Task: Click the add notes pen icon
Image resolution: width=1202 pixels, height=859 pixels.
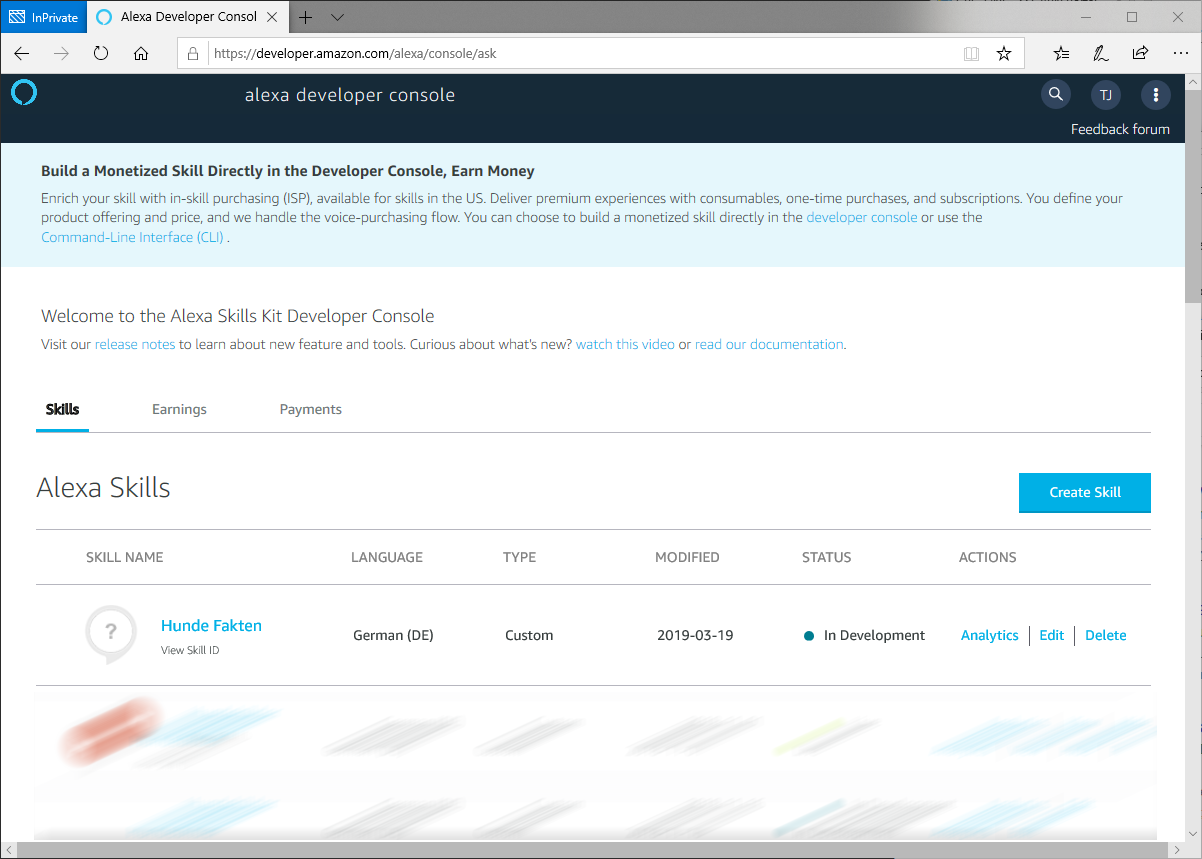Action: (x=1101, y=54)
